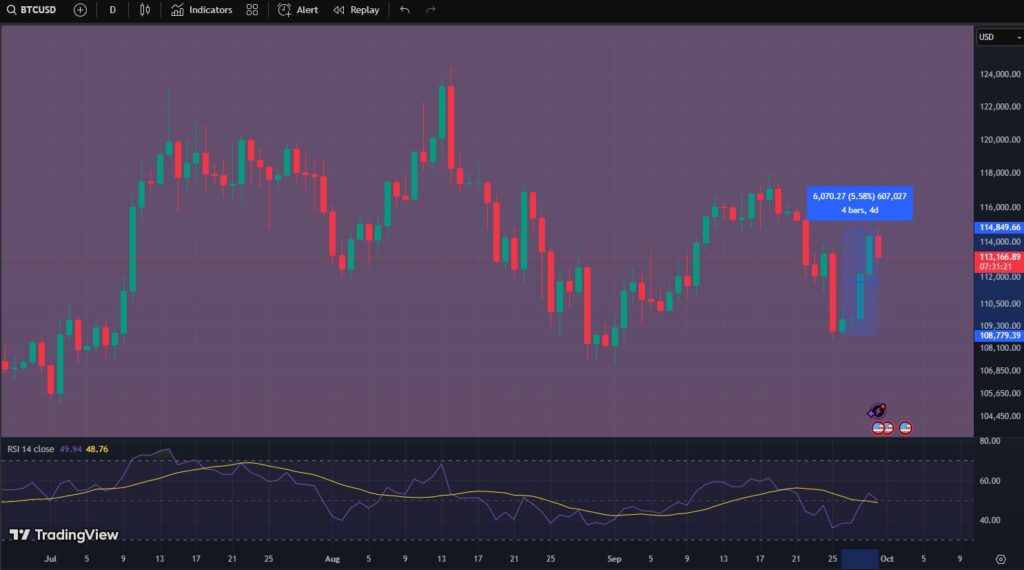Viewport: 1024px width, 570px height.
Task: Open the rocket event marker on chart
Action: pos(876,411)
